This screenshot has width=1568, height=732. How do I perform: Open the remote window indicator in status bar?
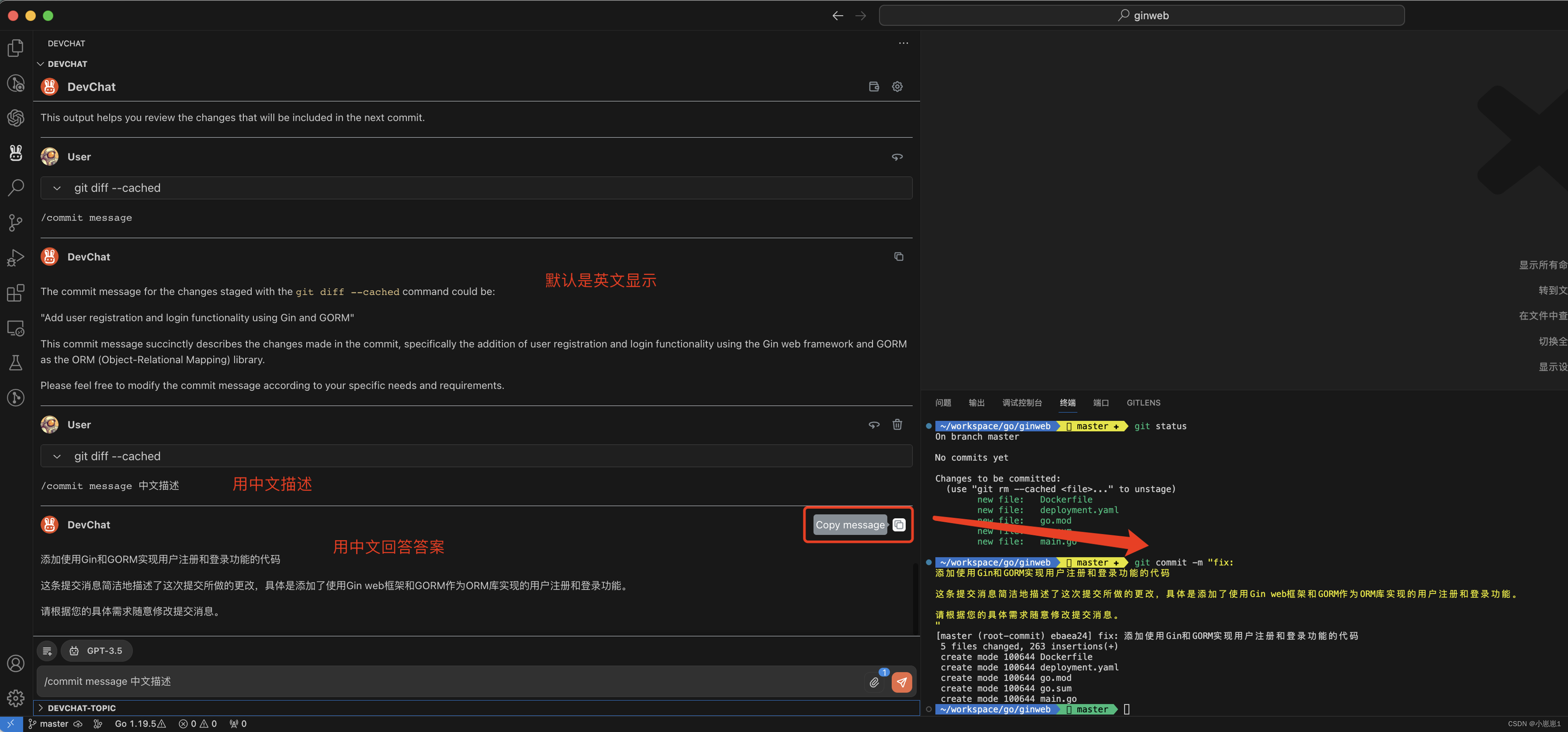[11, 724]
